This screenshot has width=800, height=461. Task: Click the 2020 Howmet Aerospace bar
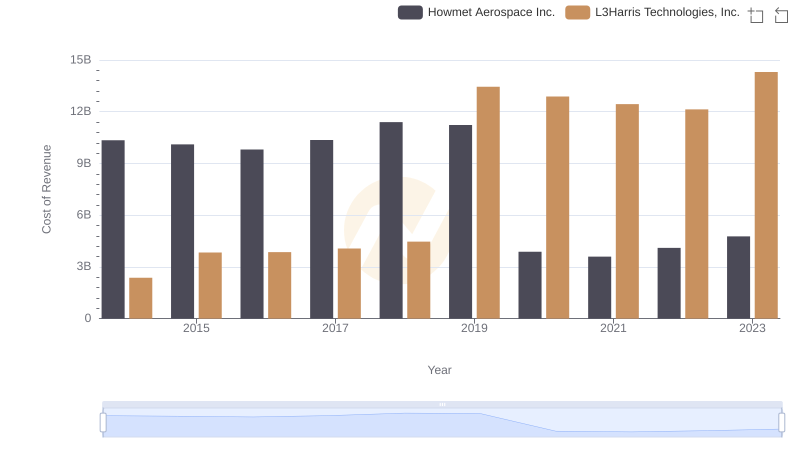tap(530, 285)
